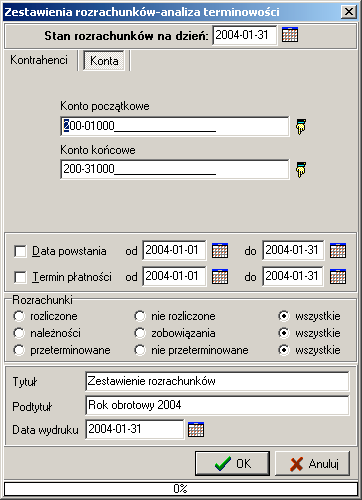Select the nie przeterminowane radio button
362x500 pixels.
[x=140, y=350]
